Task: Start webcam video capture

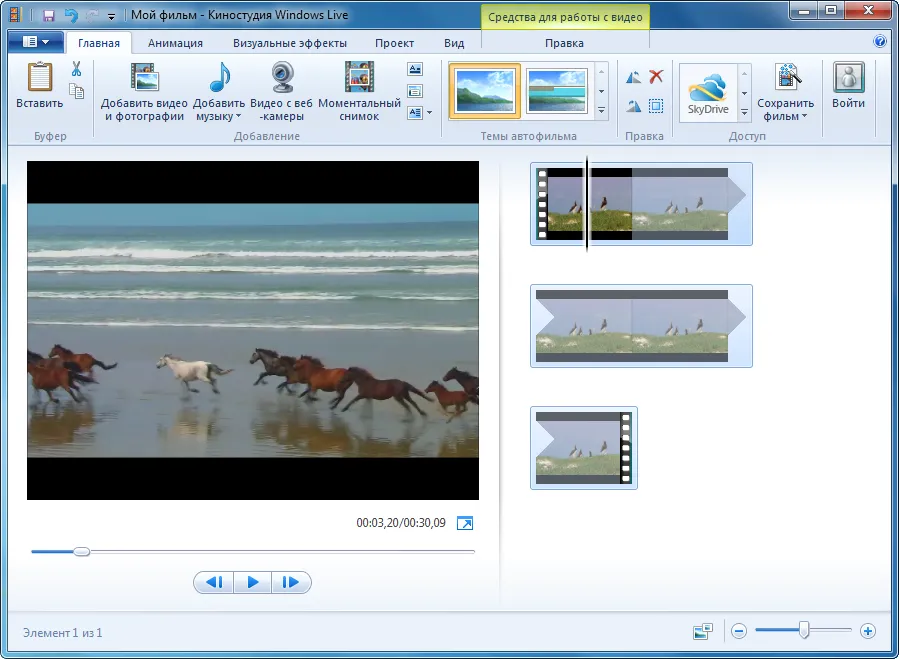Action: (282, 92)
